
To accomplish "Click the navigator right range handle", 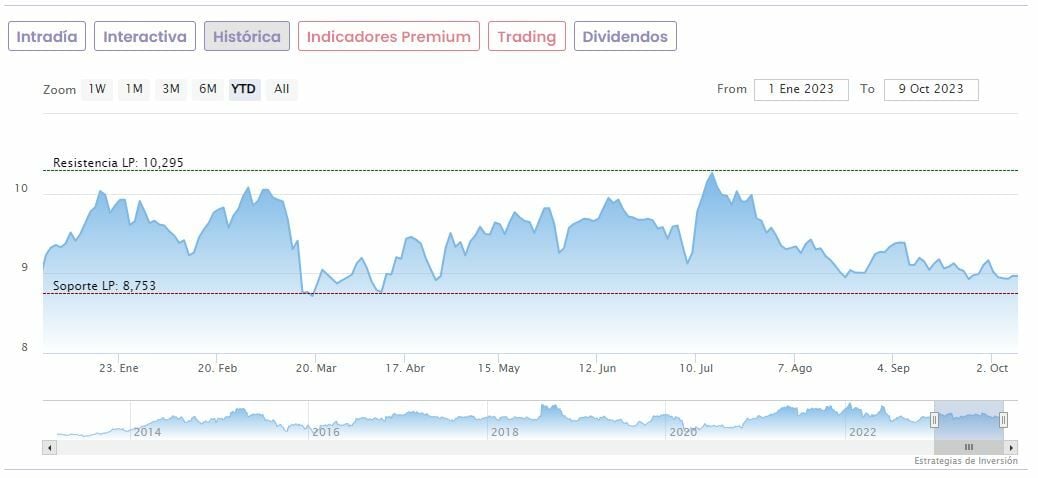I will (x=1003, y=420).
